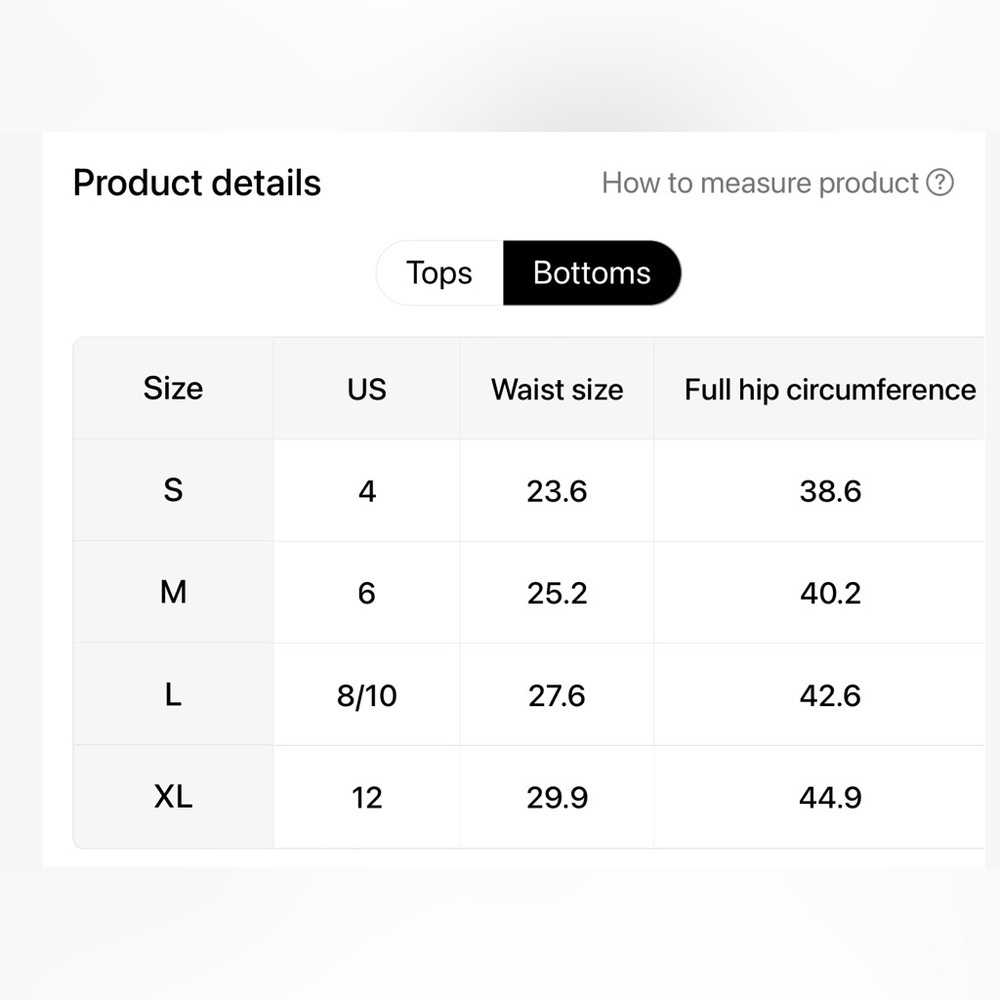Click the US size 12 cell
The image size is (1000, 1000).
[x=367, y=797]
